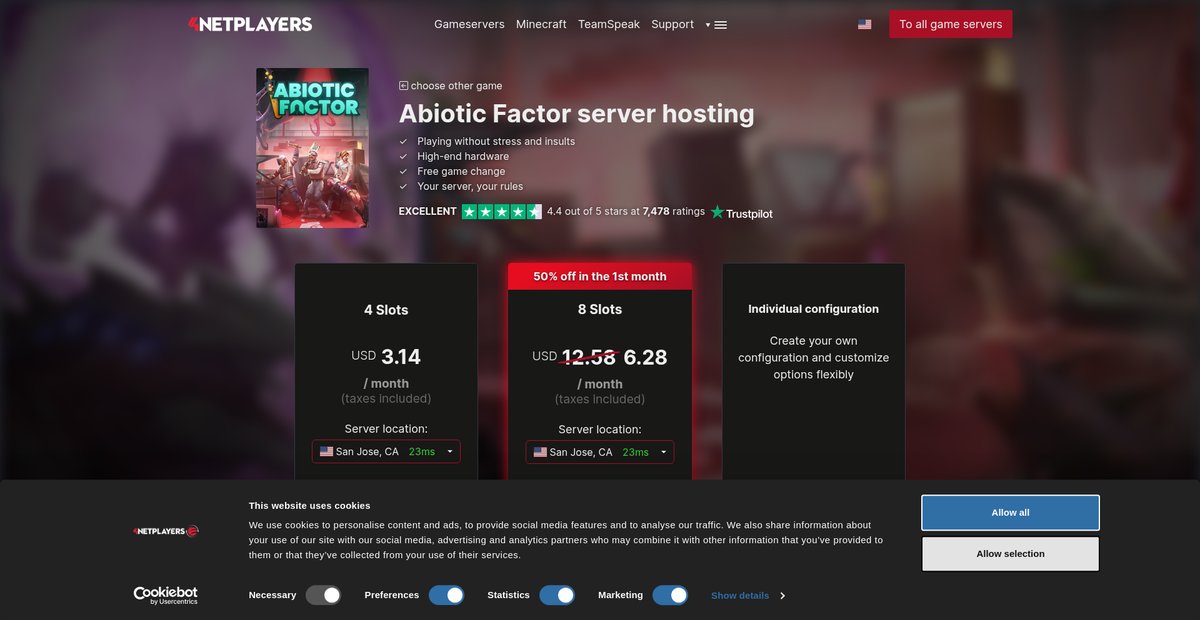Open server location dropdown for 8 Slots
The width and height of the screenshot is (1200, 620).
click(x=600, y=452)
